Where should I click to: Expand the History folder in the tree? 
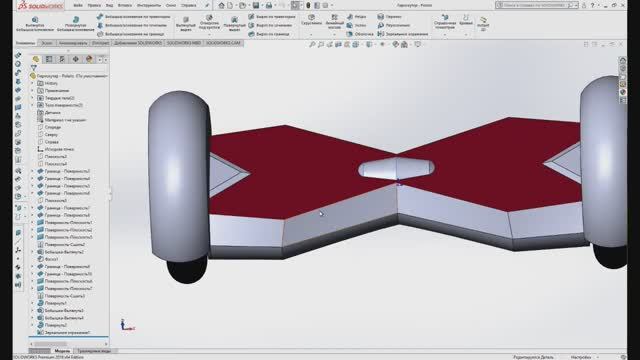pos(33,83)
